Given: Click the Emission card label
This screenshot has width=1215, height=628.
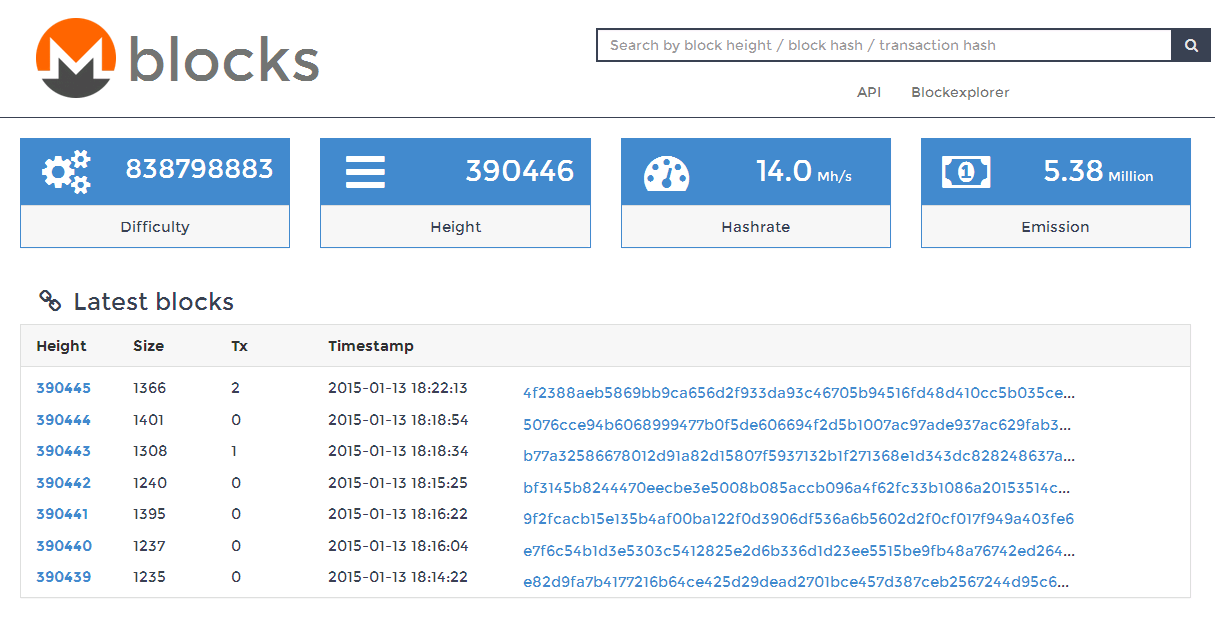Looking at the screenshot, I should (1056, 227).
